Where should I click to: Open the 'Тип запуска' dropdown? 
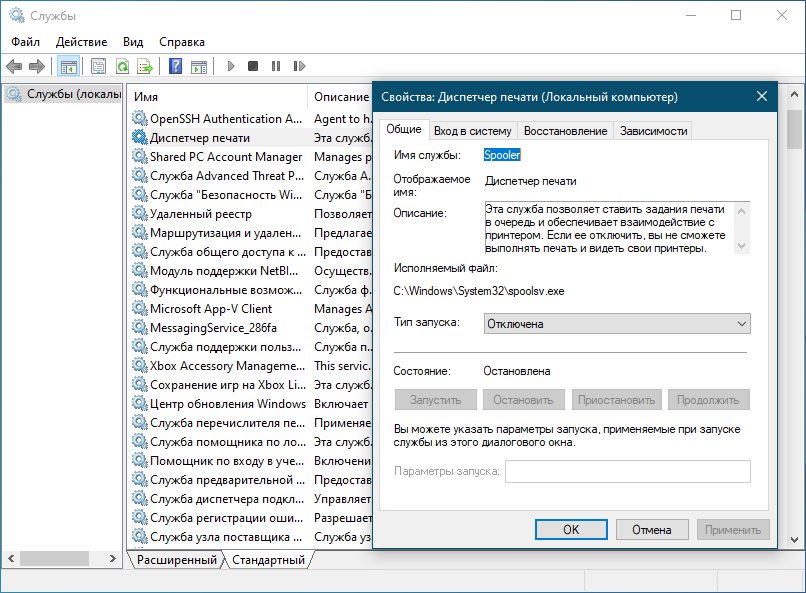point(616,324)
